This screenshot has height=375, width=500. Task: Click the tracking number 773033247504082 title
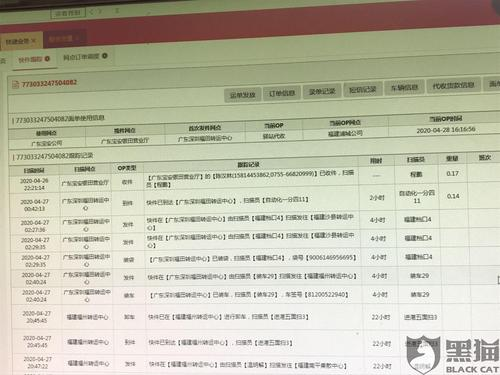click(x=49, y=83)
